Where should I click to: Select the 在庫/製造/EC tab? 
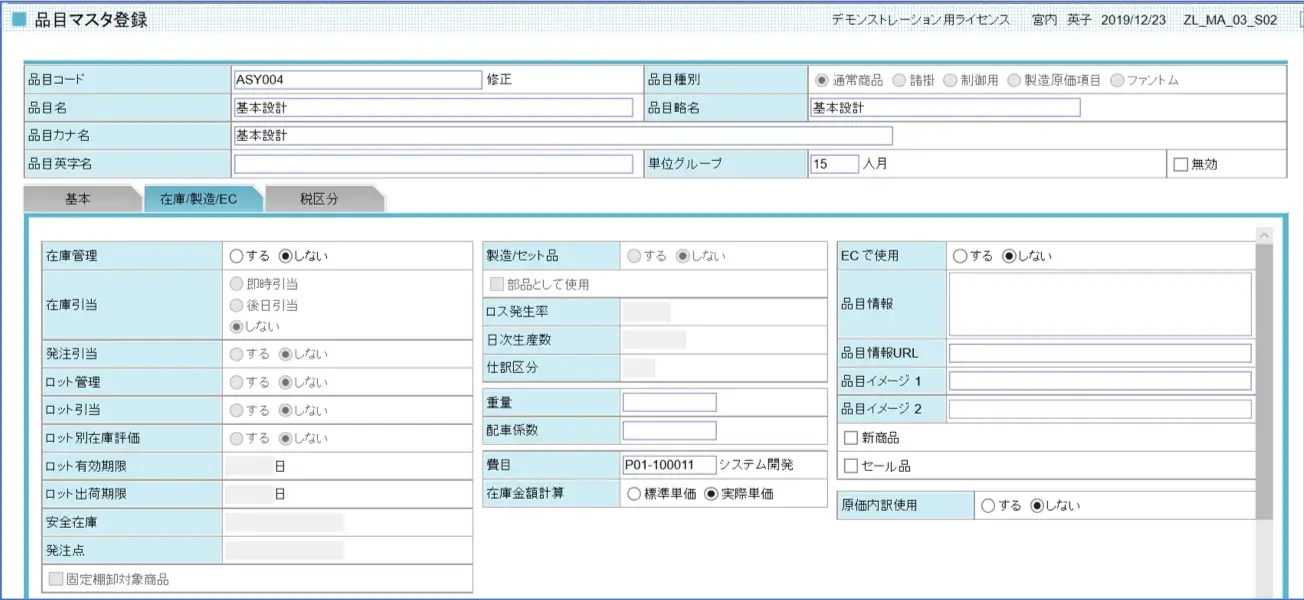click(198, 199)
